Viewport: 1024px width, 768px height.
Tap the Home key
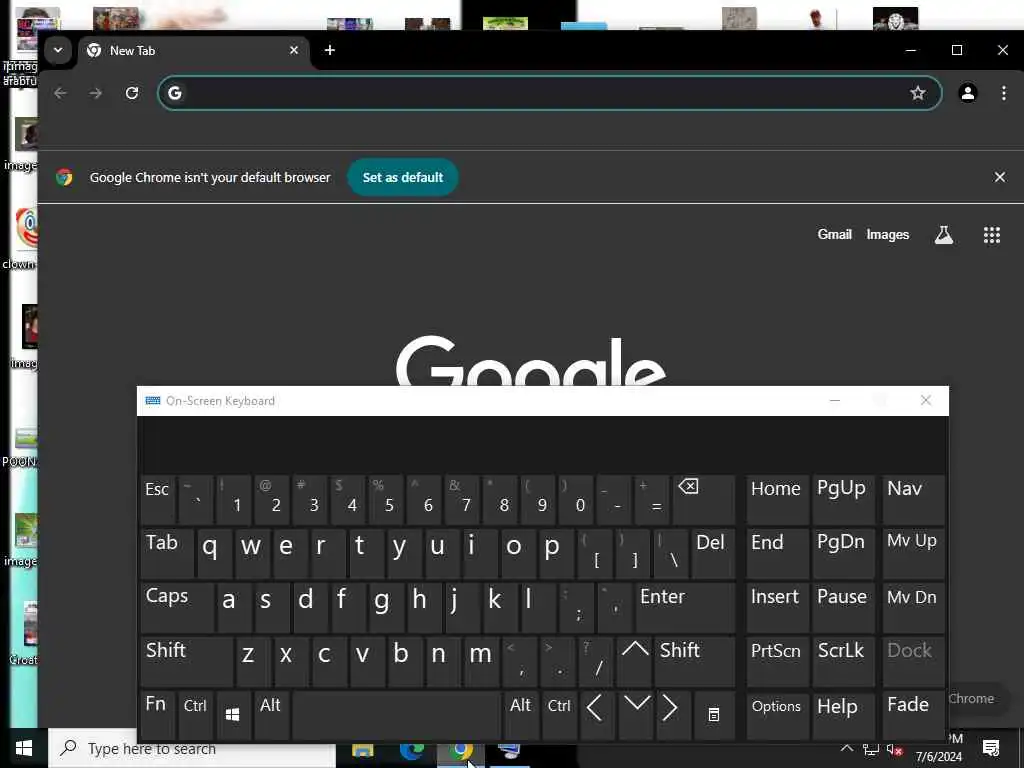[776, 500]
